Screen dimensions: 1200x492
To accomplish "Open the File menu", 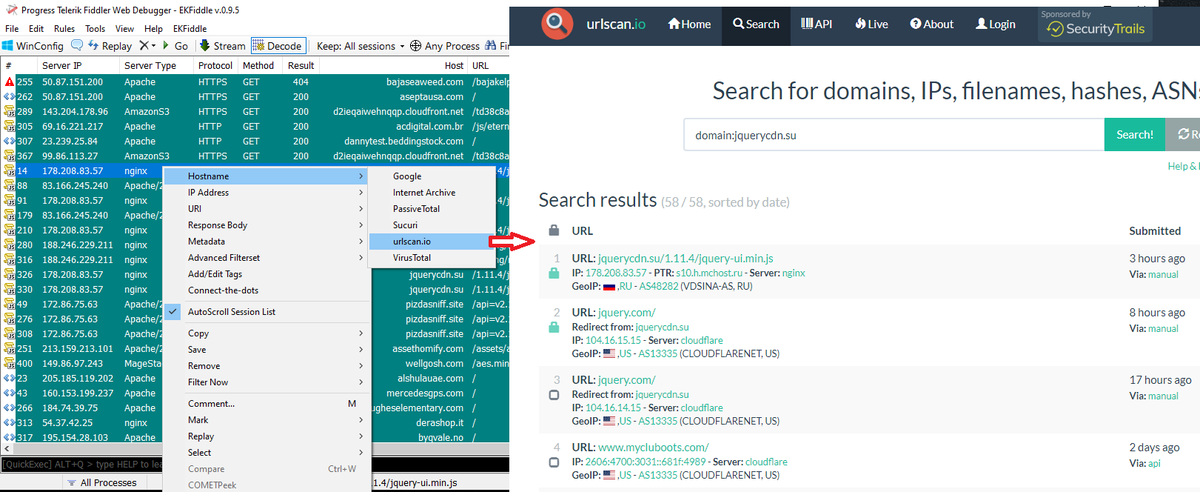I will click(x=12, y=29).
